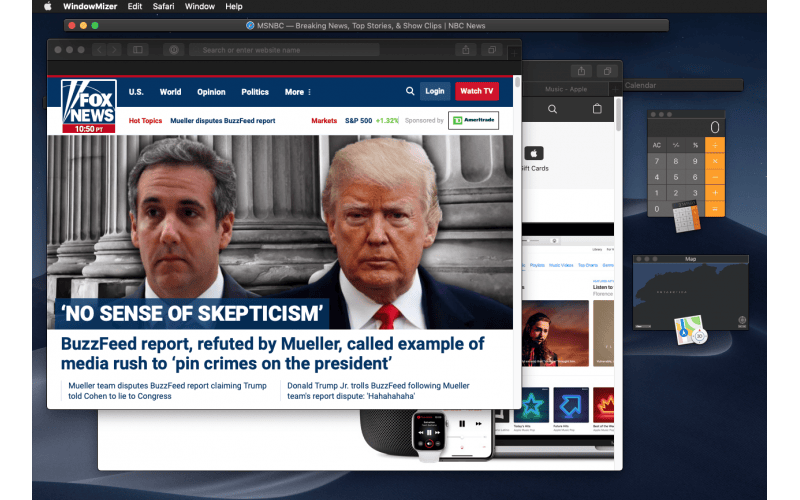Open the Safari menu

(163, 6)
